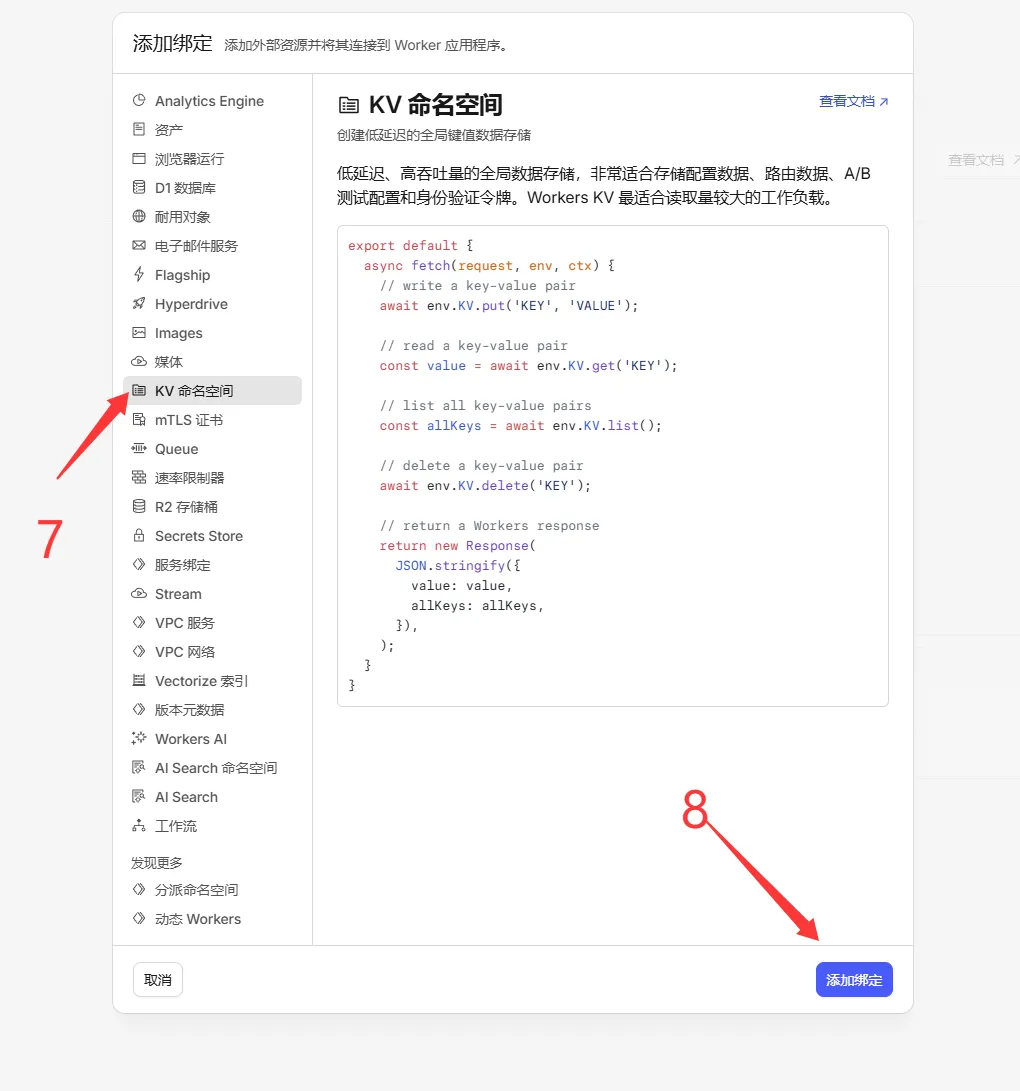Click the Workers AI sparkle icon
The height and width of the screenshot is (1091, 1020).
139,738
